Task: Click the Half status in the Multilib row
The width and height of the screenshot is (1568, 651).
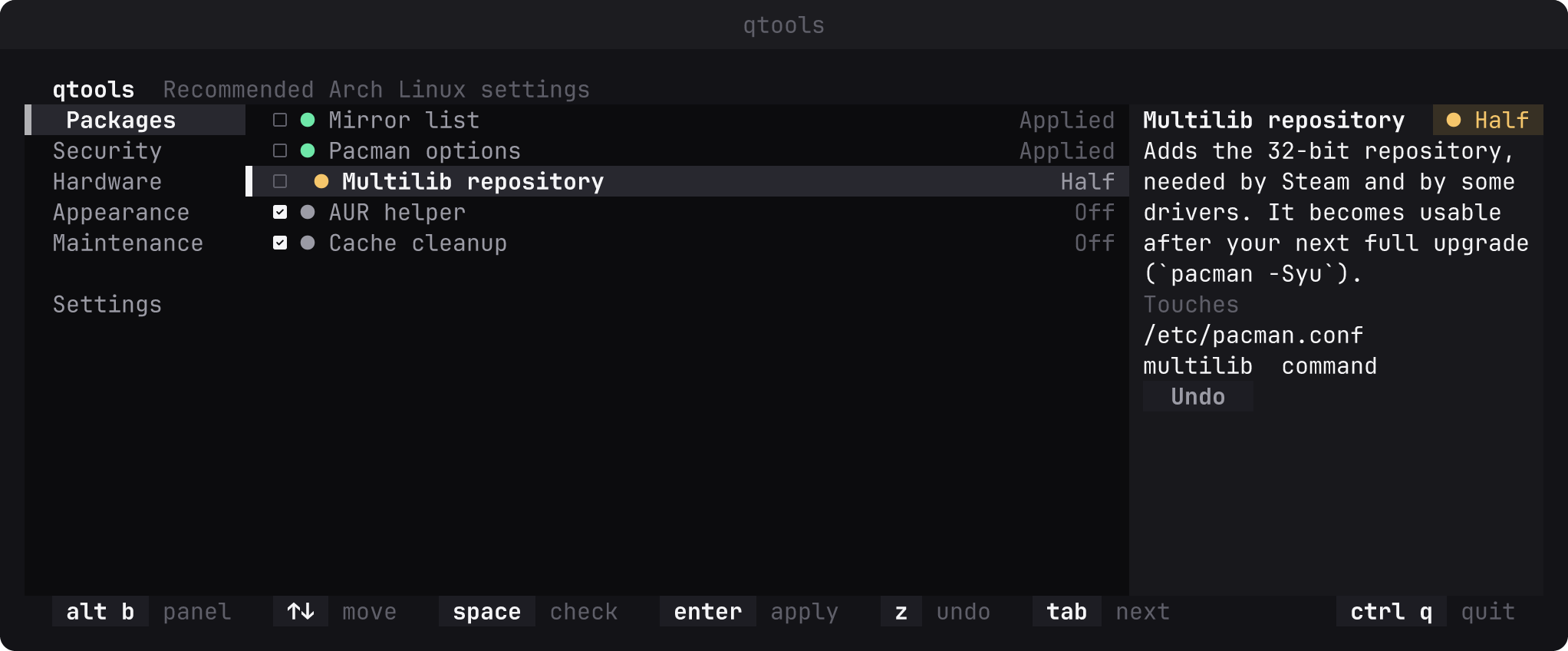Action: coord(1088,181)
